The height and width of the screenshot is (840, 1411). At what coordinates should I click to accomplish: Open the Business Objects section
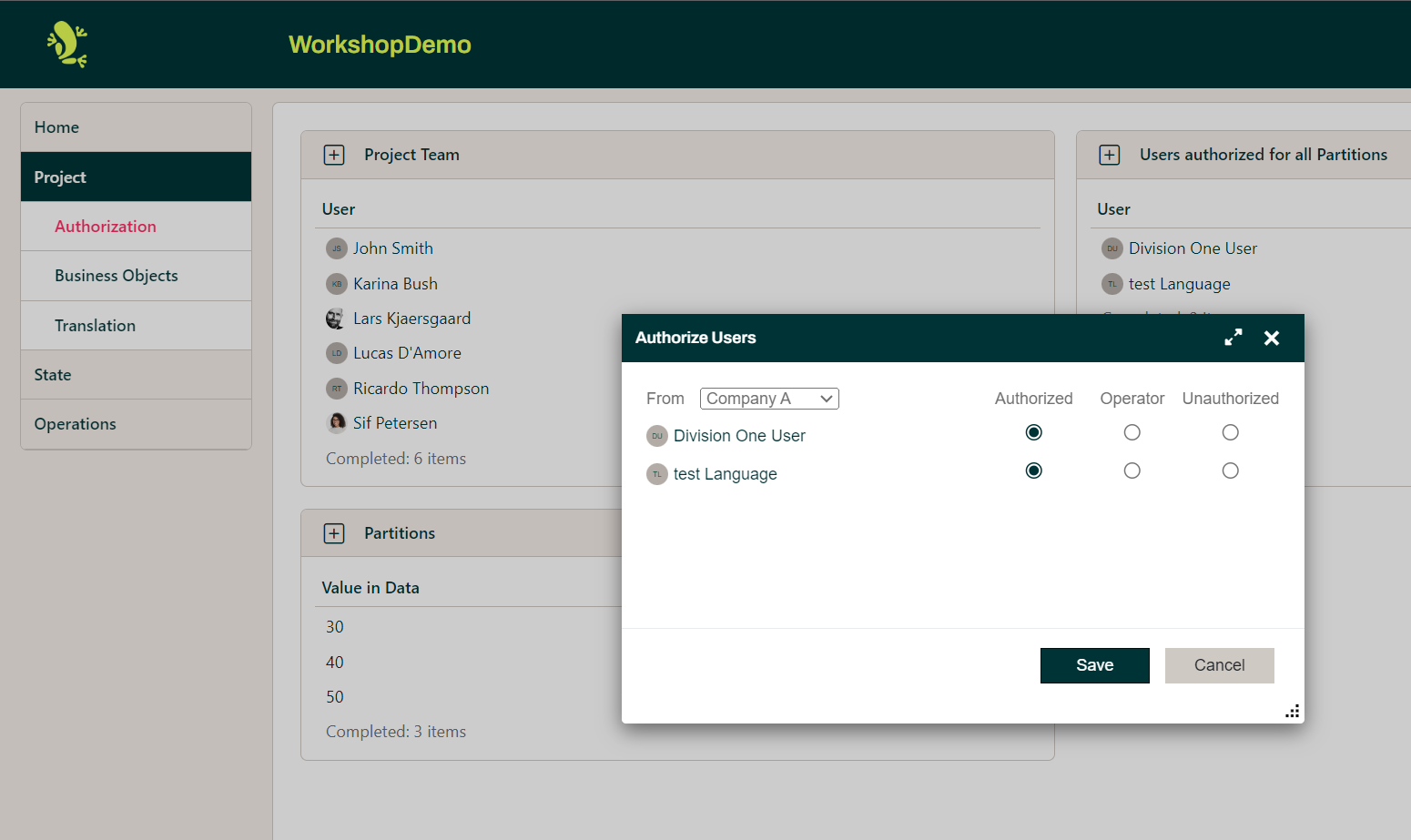(116, 275)
